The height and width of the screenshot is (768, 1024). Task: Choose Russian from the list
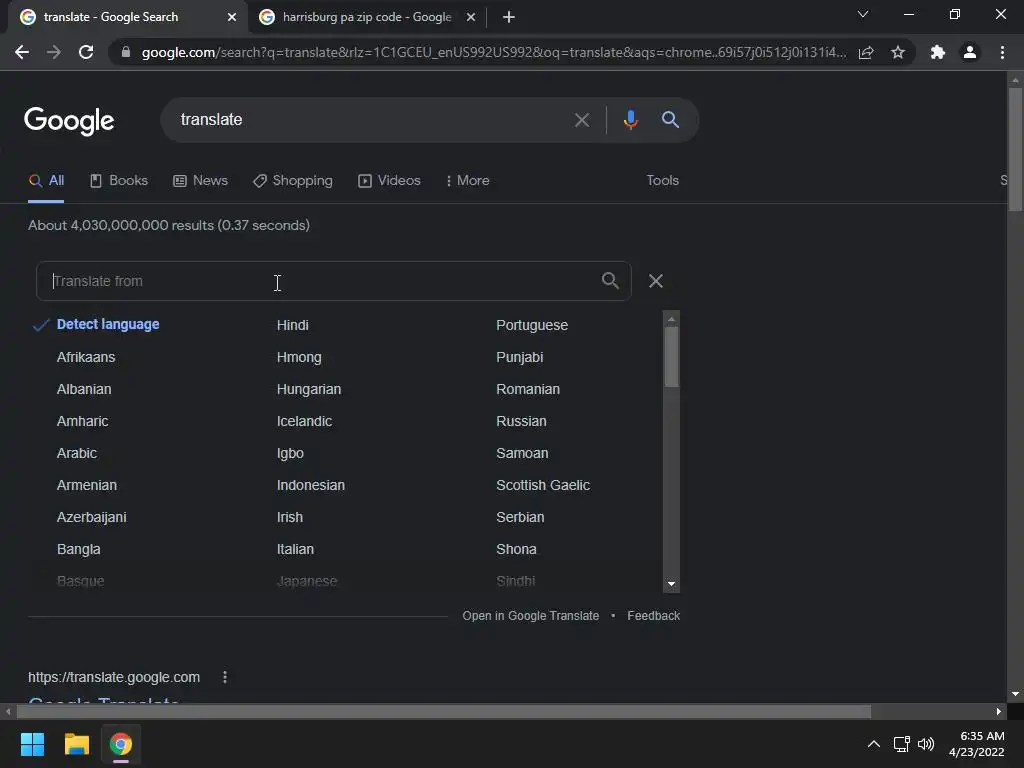(520, 421)
